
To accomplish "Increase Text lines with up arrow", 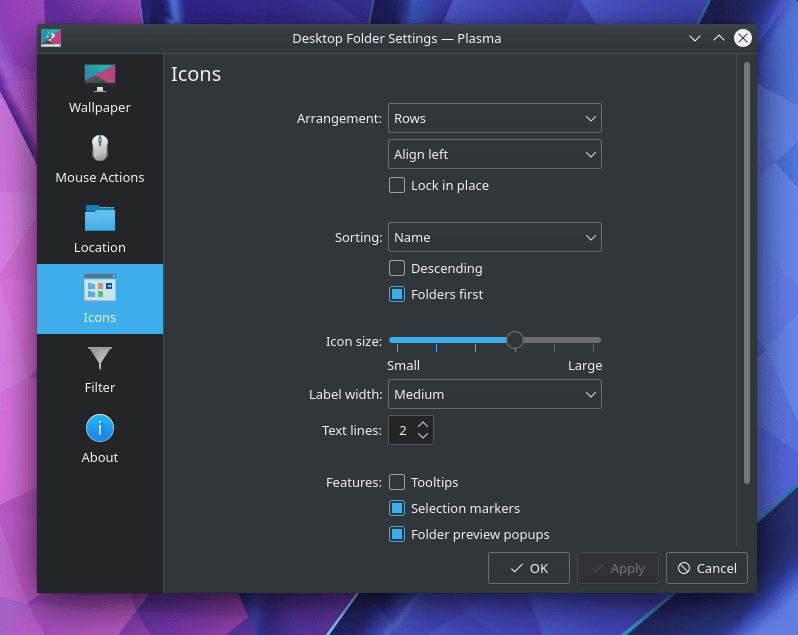I will [x=423, y=424].
